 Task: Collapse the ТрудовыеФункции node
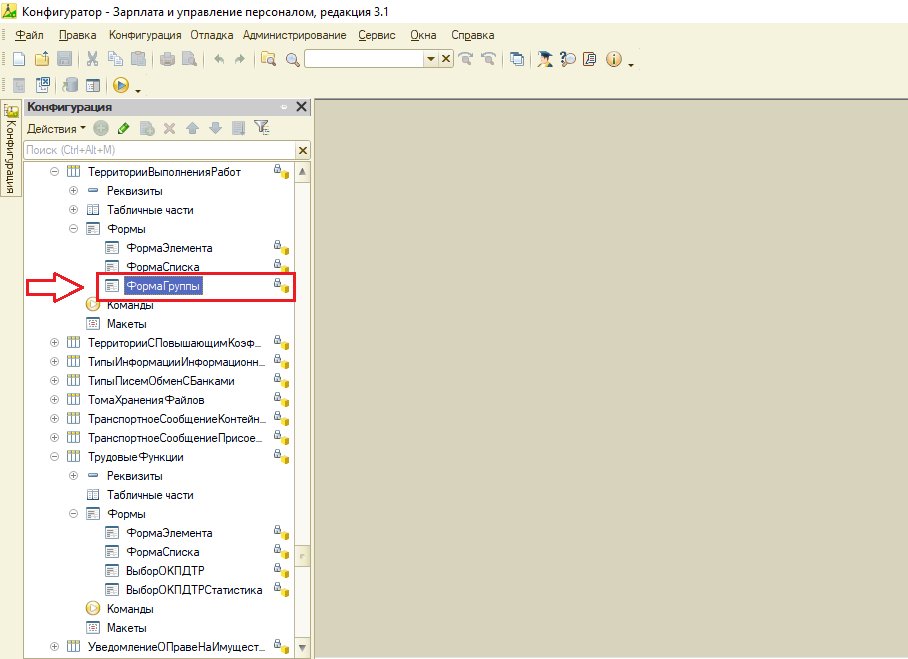(x=54, y=456)
